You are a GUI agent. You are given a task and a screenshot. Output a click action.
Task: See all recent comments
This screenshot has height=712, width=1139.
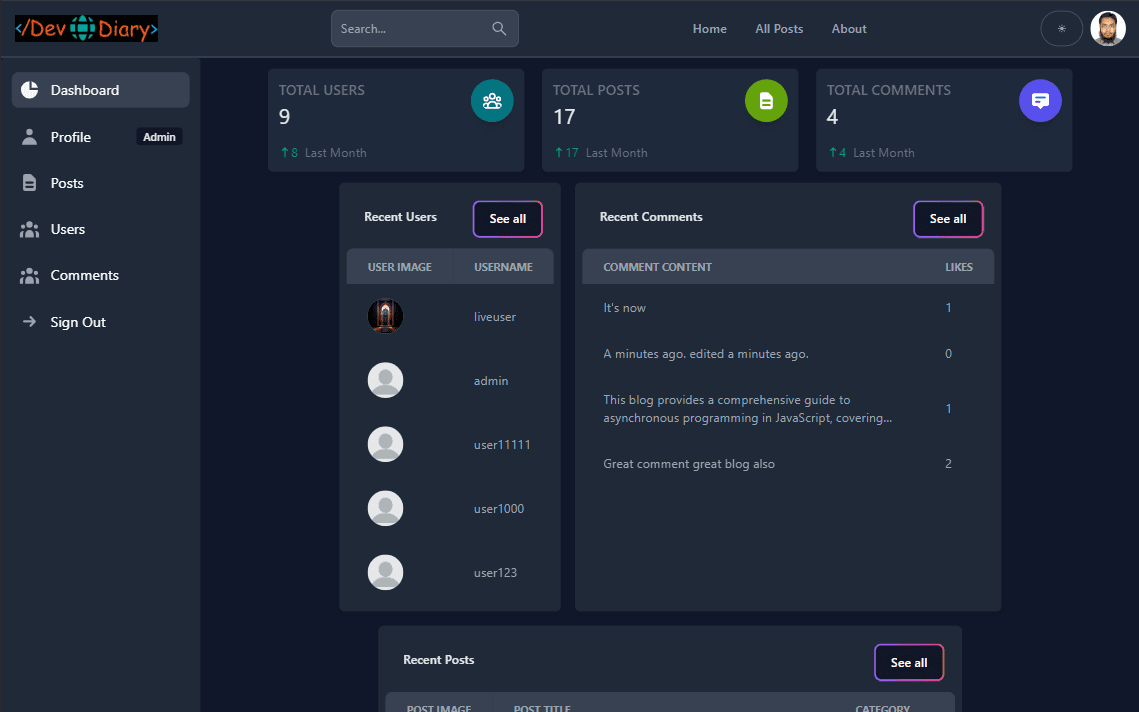point(948,219)
